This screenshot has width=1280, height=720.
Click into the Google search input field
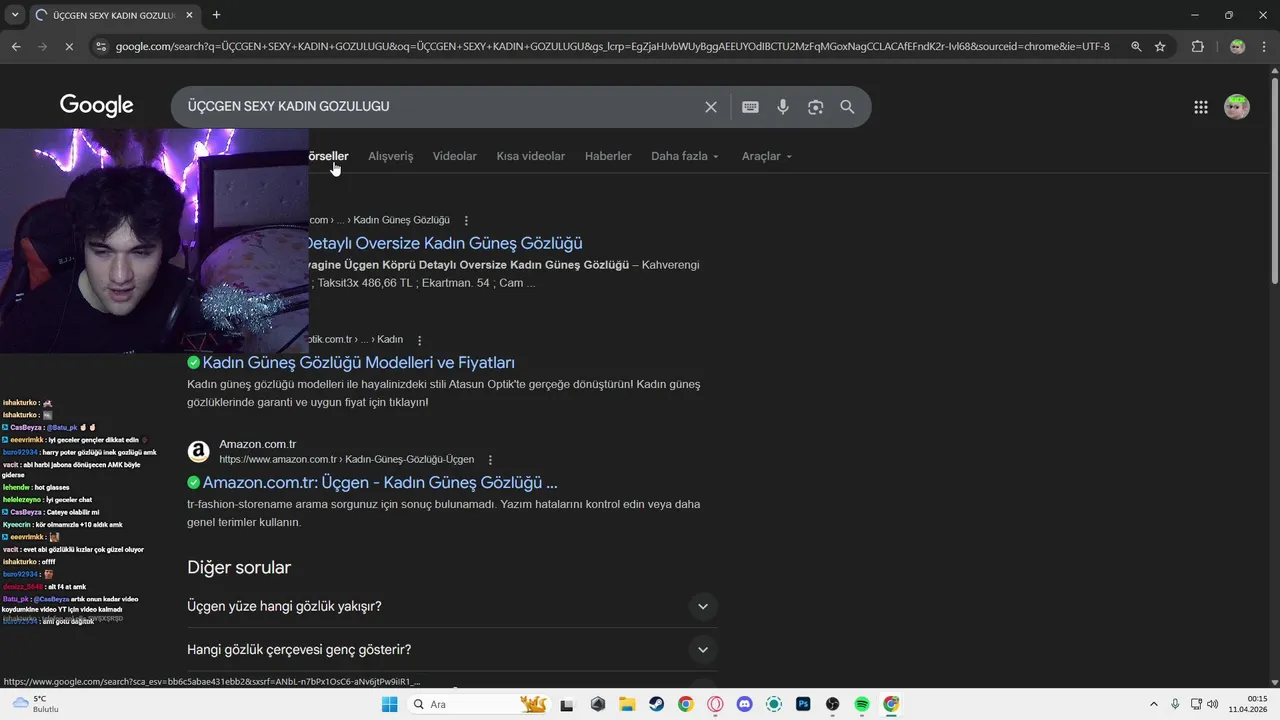440,107
